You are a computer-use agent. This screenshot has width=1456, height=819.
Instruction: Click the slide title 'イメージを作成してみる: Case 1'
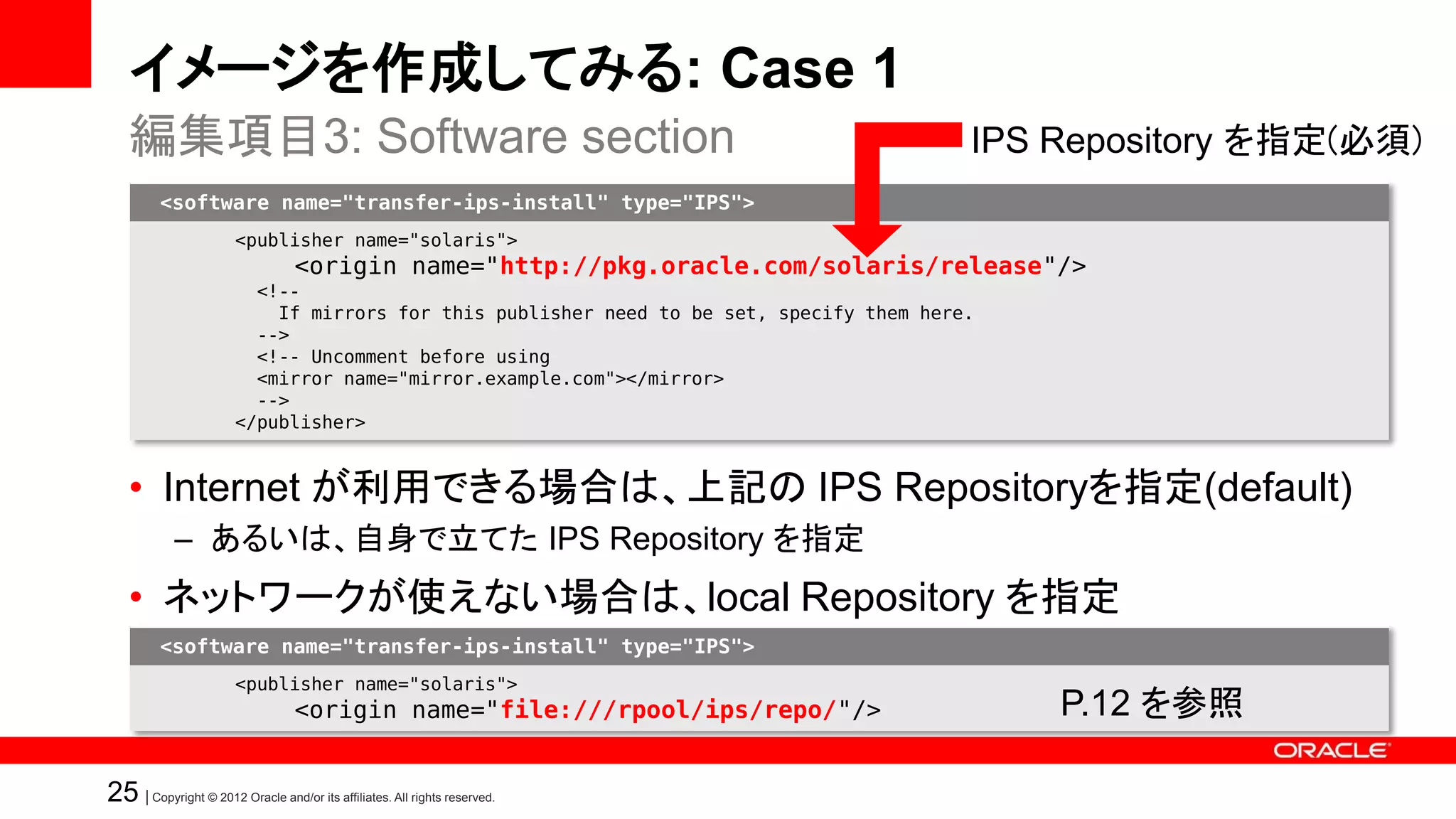pos(515,68)
